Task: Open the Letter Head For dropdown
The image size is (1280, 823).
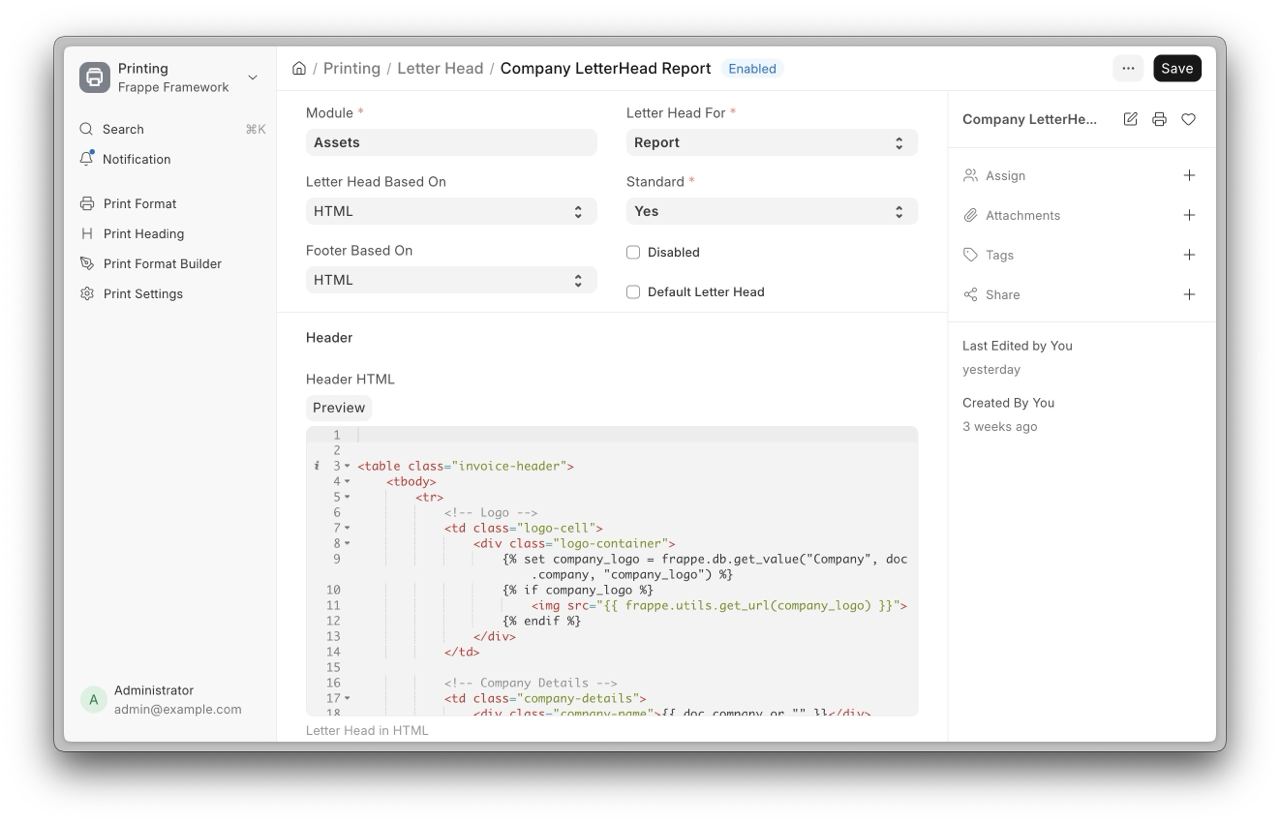Action: pyautogui.click(x=771, y=143)
